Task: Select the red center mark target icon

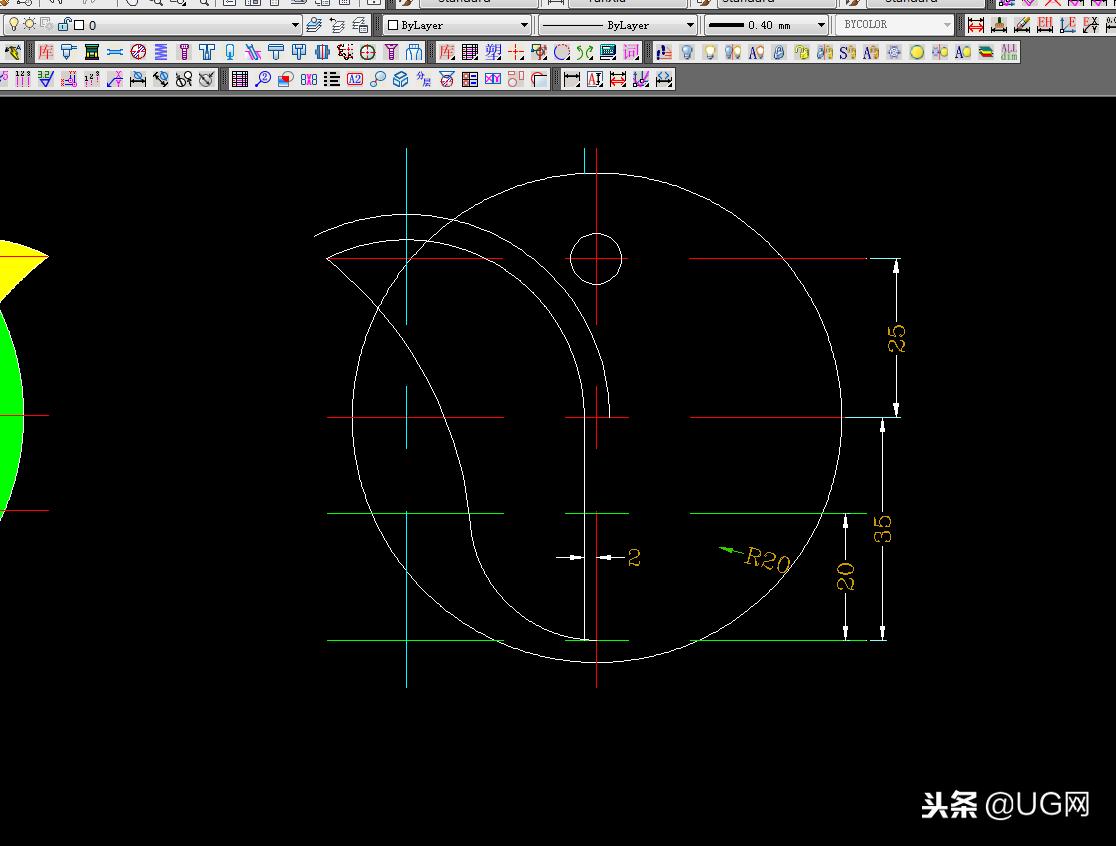Action: coord(367,52)
